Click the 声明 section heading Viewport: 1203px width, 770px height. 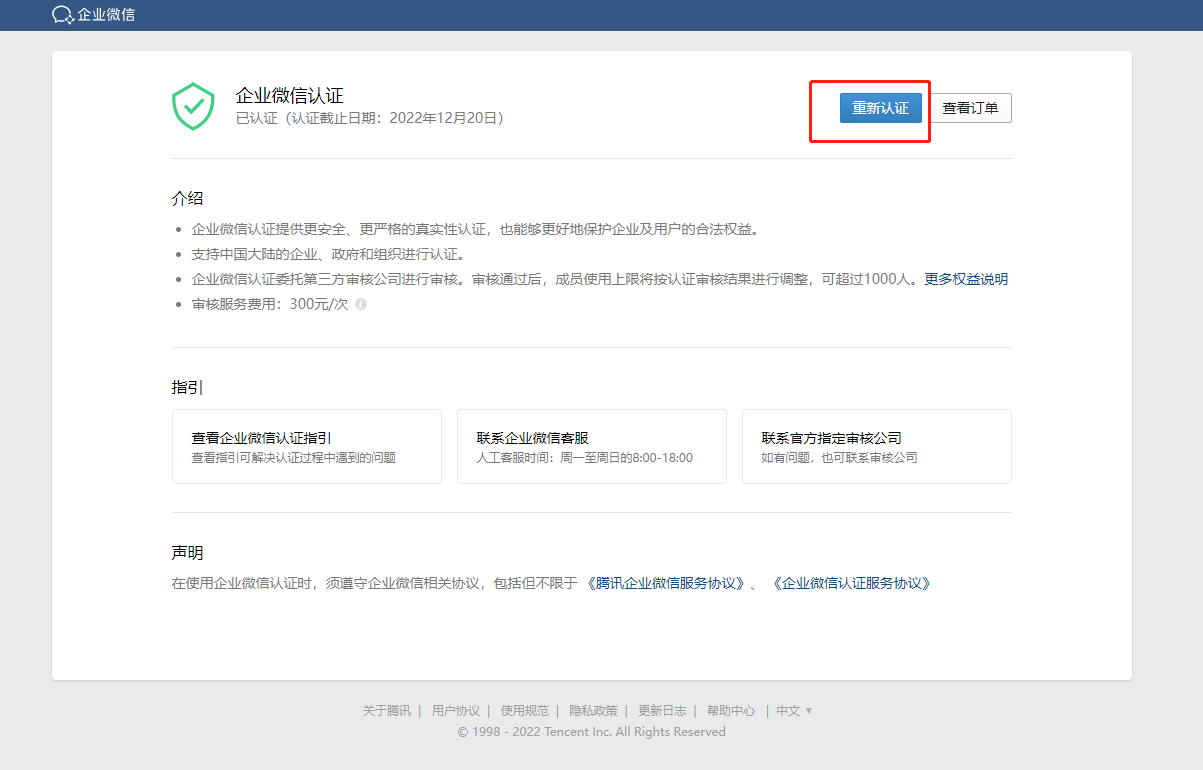pyautogui.click(x=187, y=552)
